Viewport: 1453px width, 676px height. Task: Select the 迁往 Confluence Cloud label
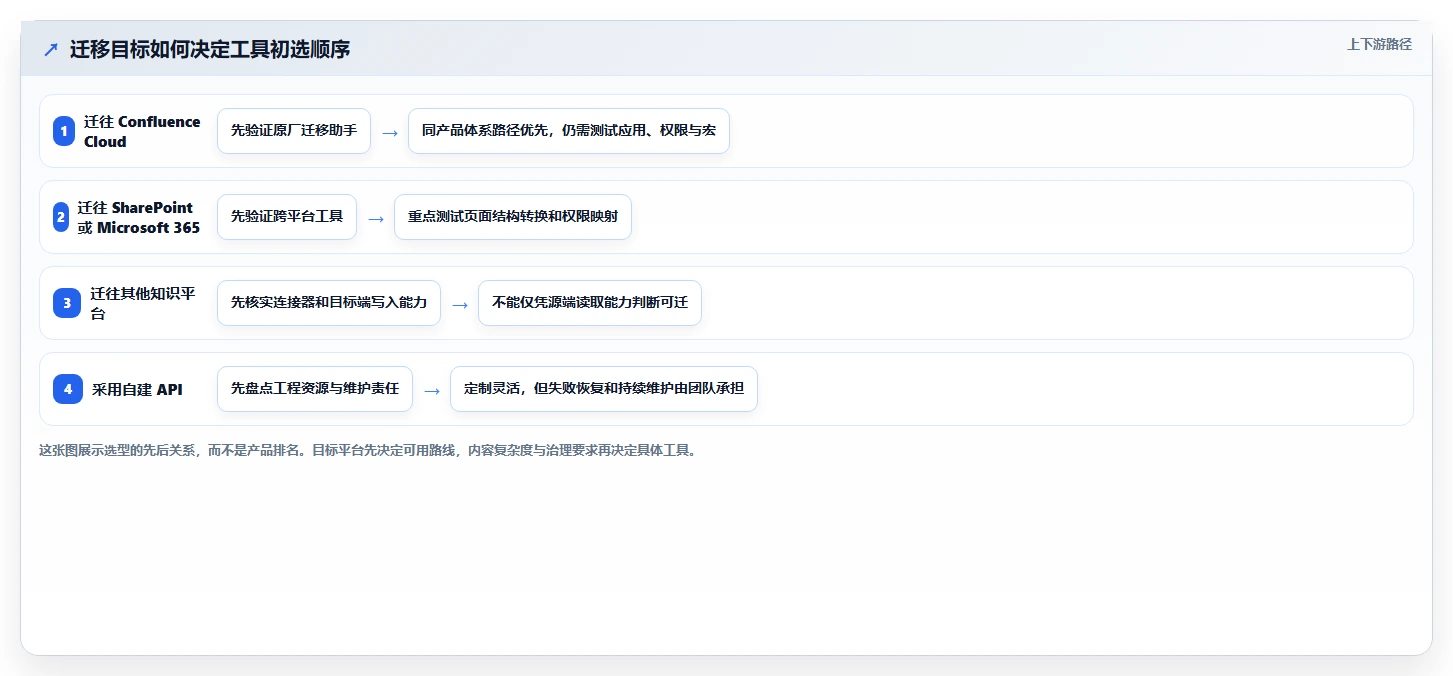tap(142, 131)
